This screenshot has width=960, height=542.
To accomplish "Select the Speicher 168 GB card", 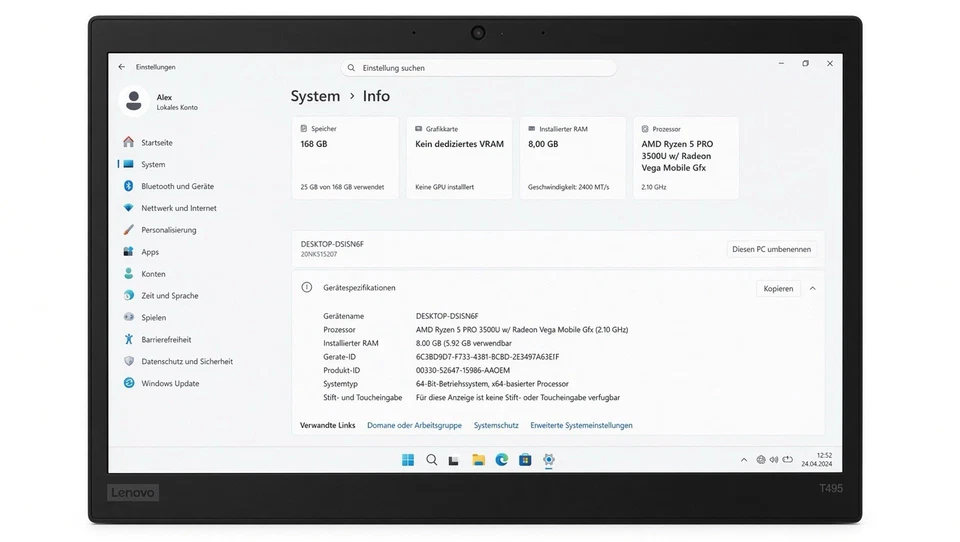I will 345,158.
